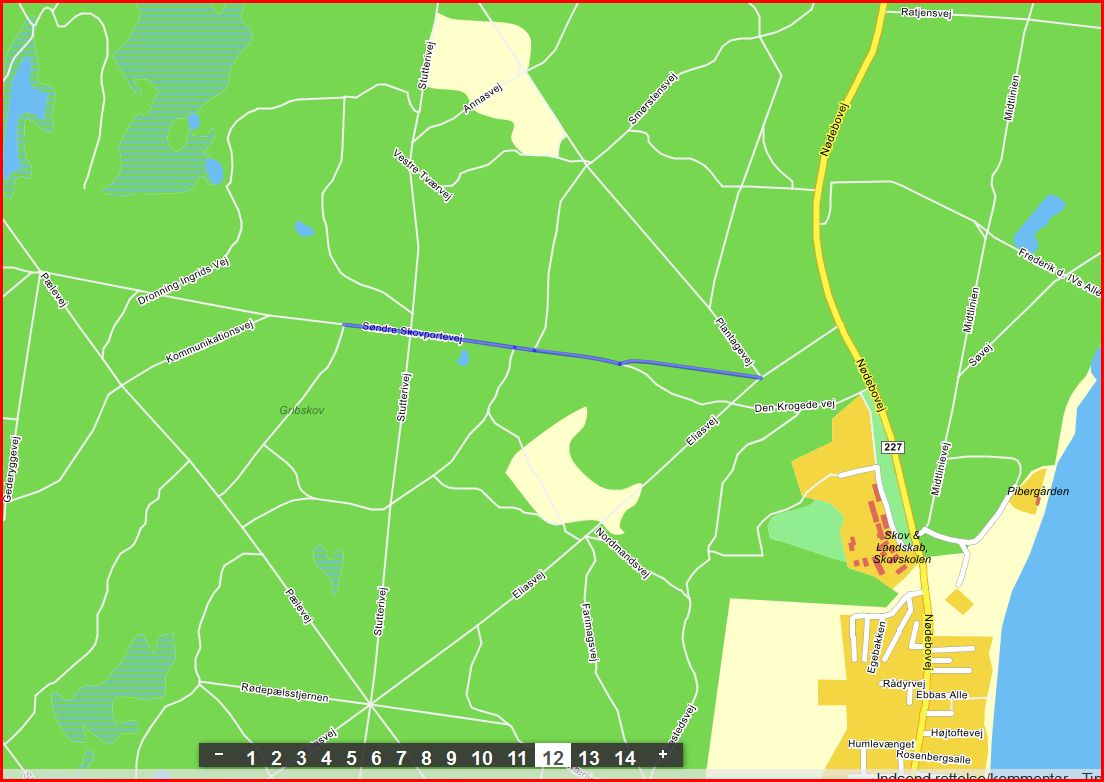This screenshot has width=1104, height=782.
Task: Zoom out with the minus button
Action: coord(219,755)
